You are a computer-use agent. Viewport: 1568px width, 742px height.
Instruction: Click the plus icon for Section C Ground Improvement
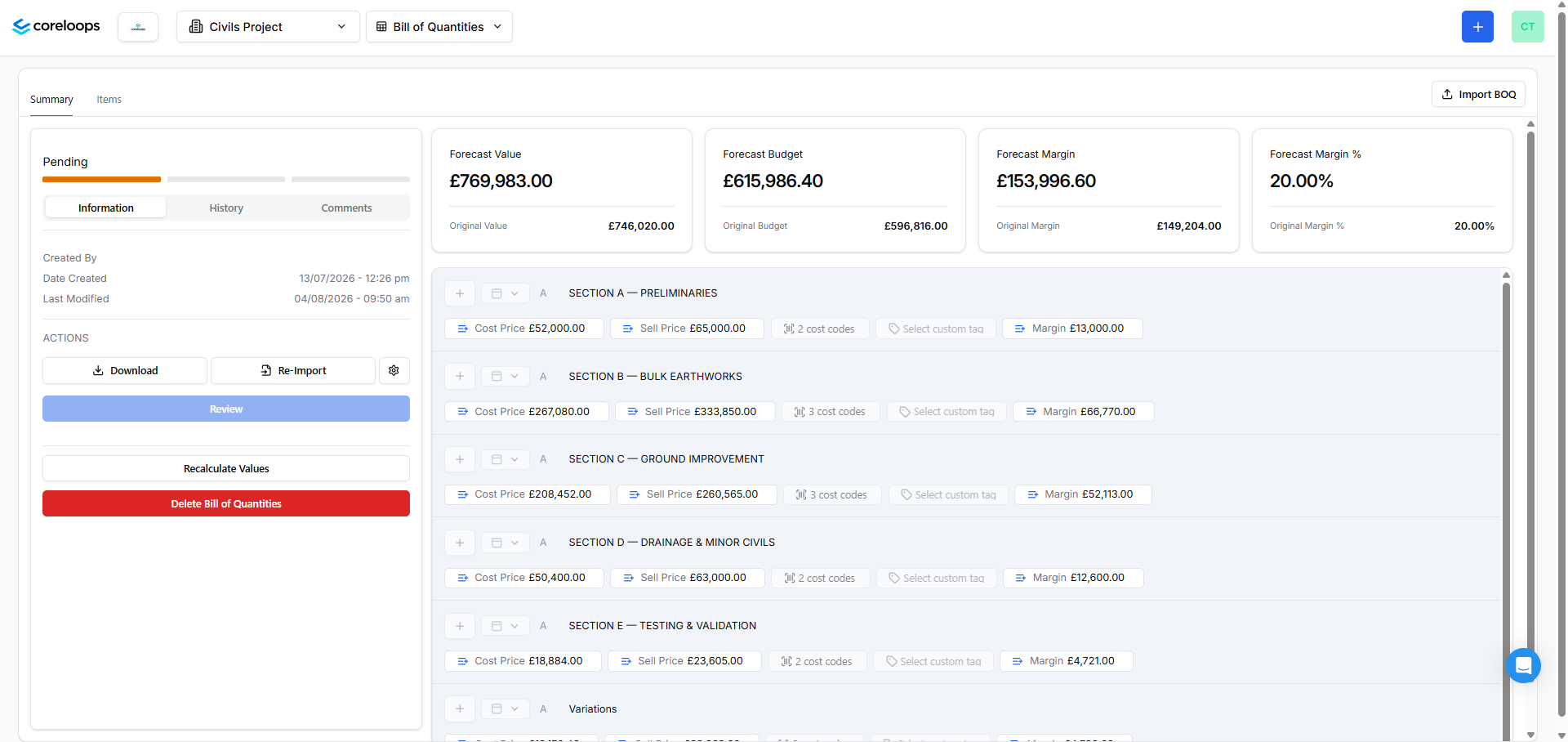coord(460,459)
